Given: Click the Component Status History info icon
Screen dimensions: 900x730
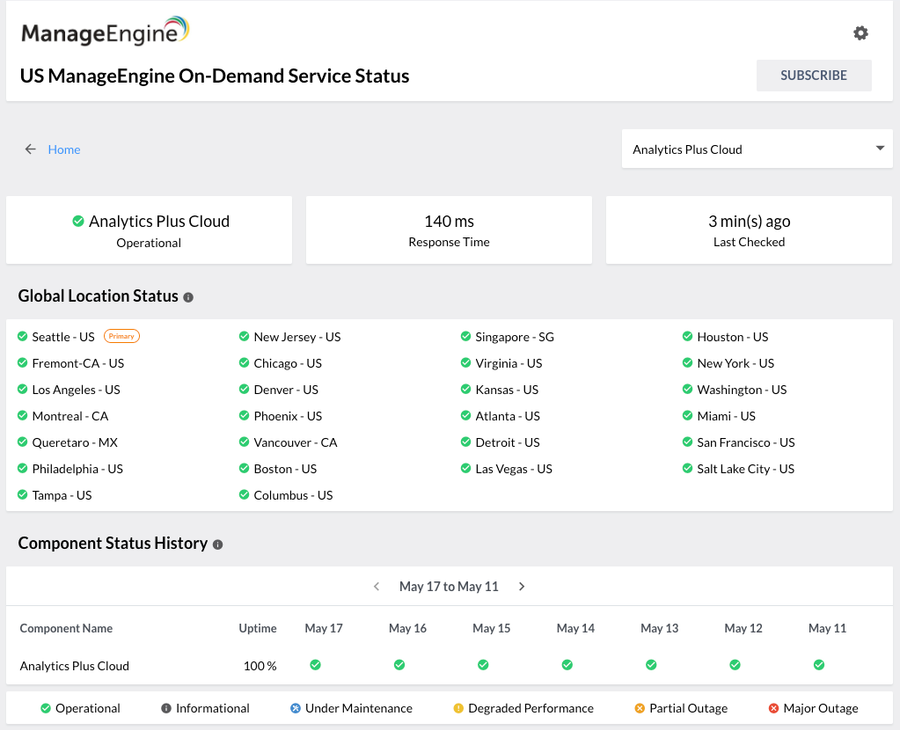Looking at the screenshot, I should pos(218,545).
